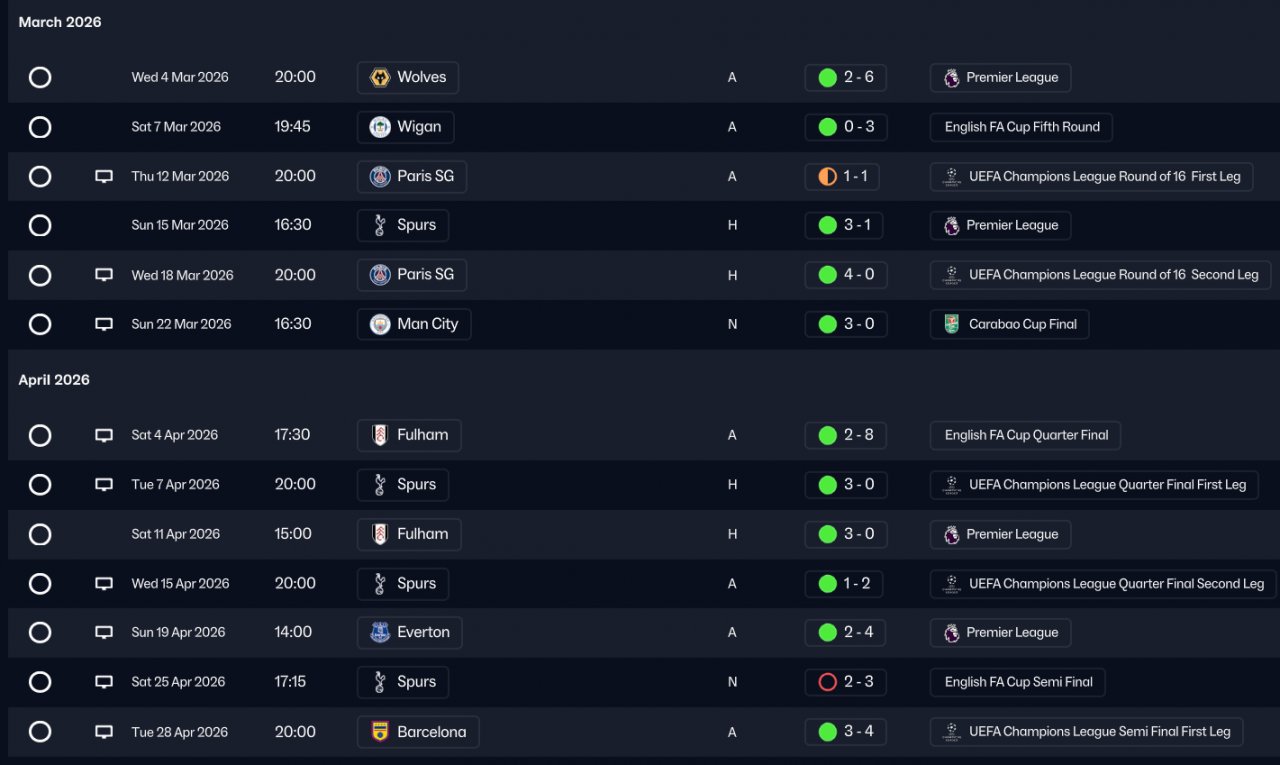Click Carabao Cup trophy icon
The height and width of the screenshot is (765, 1280).
(x=952, y=324)
